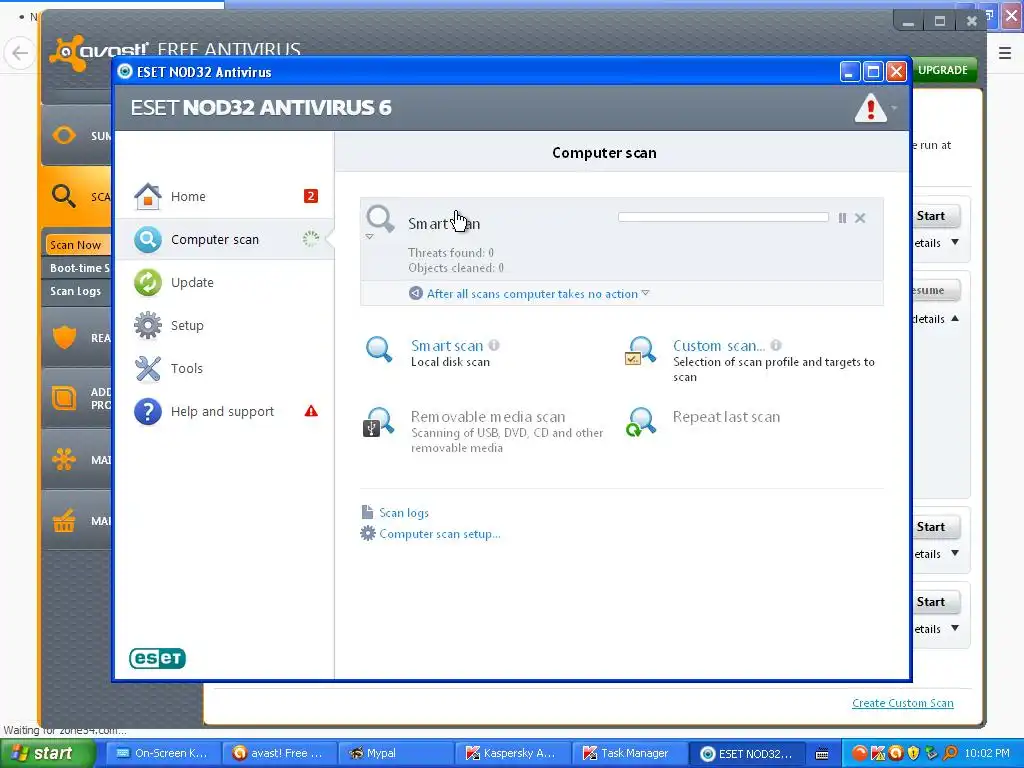
Task: Open Scan Logs in avast sidebar
Action: pos(76,291)
